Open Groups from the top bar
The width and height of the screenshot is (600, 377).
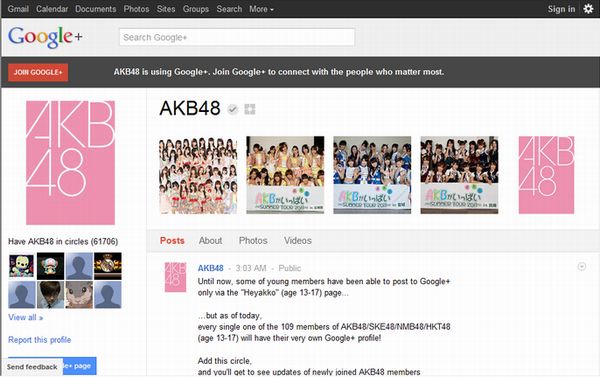(x=196, y=9)
